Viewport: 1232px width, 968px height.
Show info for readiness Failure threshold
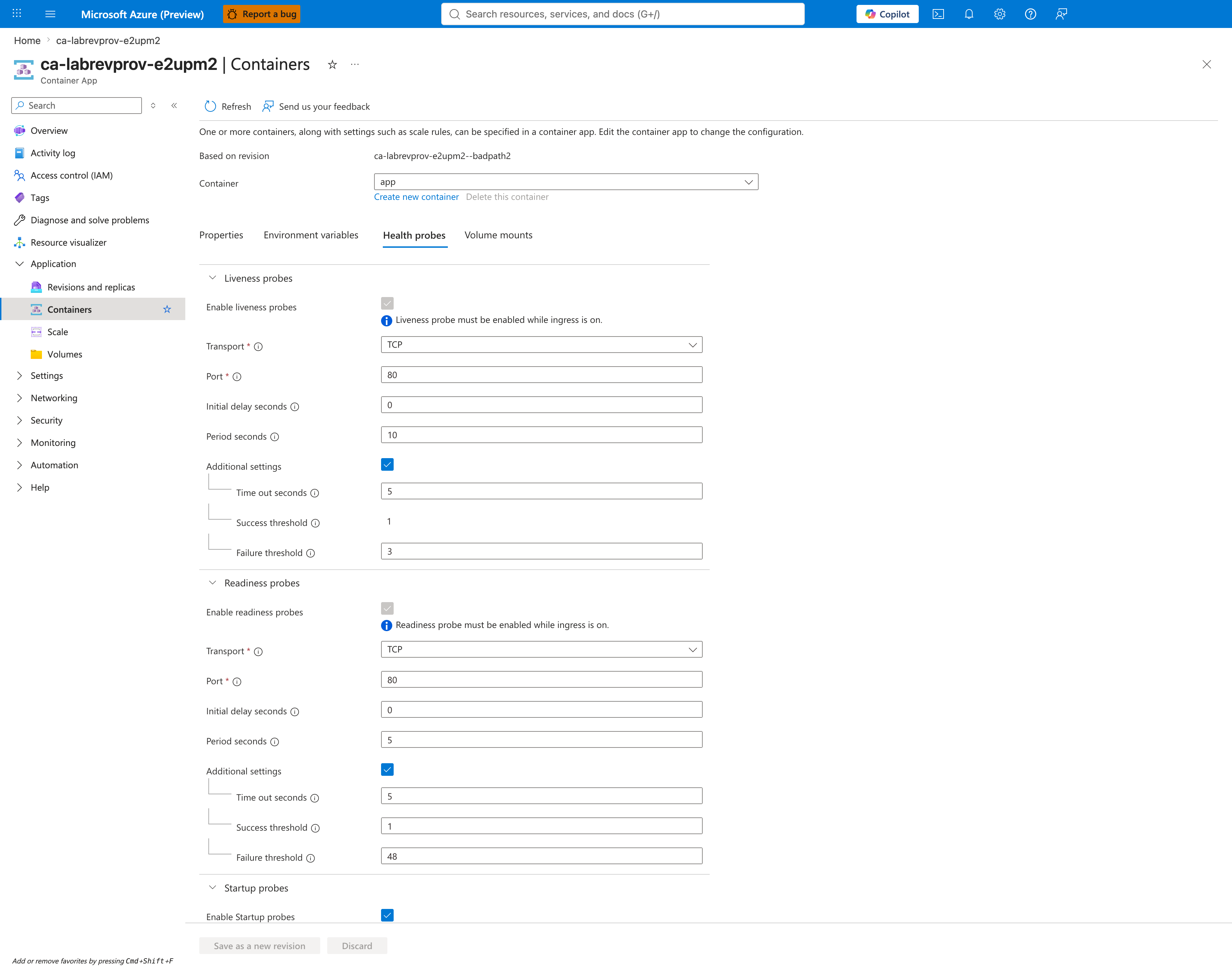pyautogui.click(x=311, y=858)
